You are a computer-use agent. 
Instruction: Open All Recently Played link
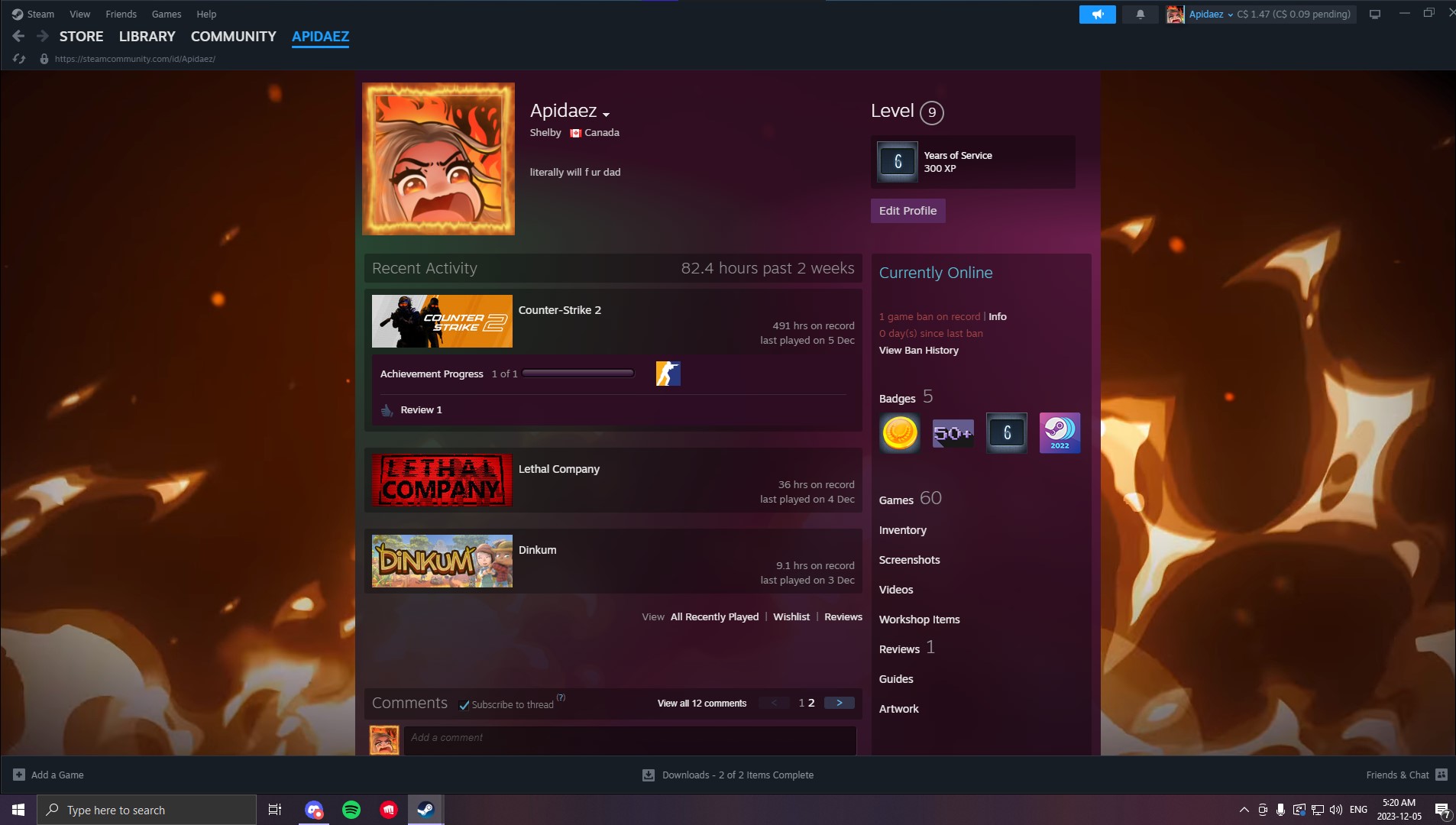714,617
